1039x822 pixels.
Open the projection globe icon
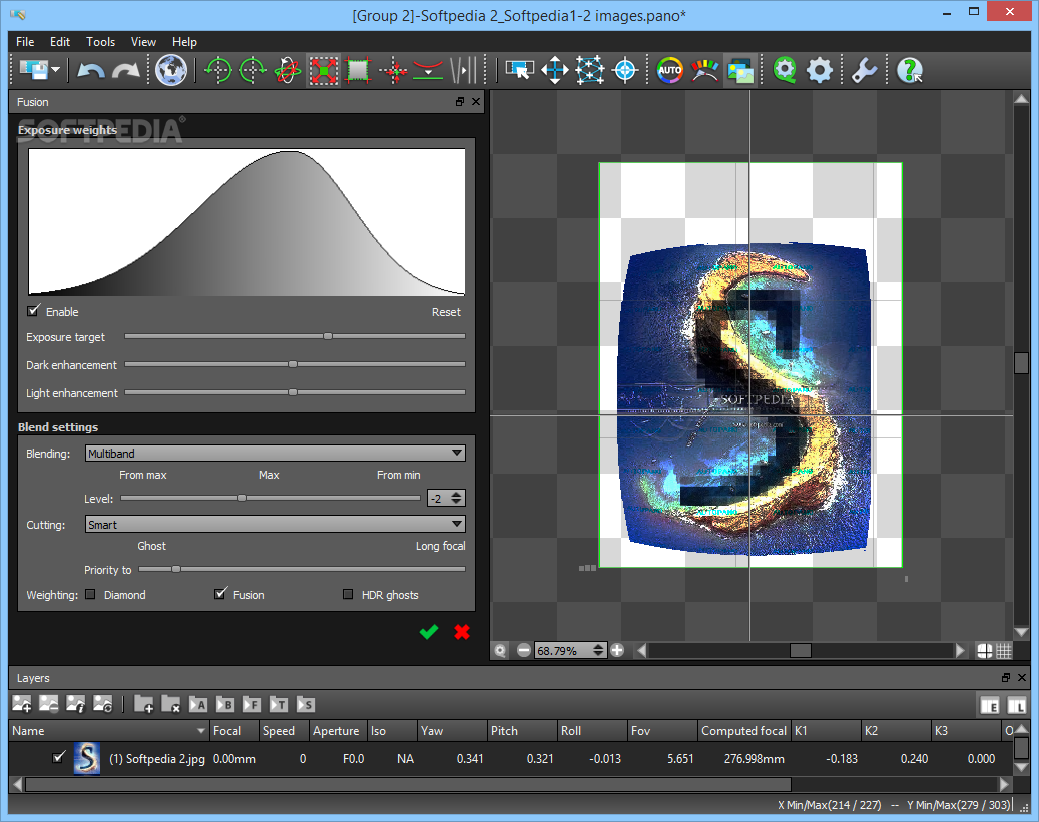[171, 70]
